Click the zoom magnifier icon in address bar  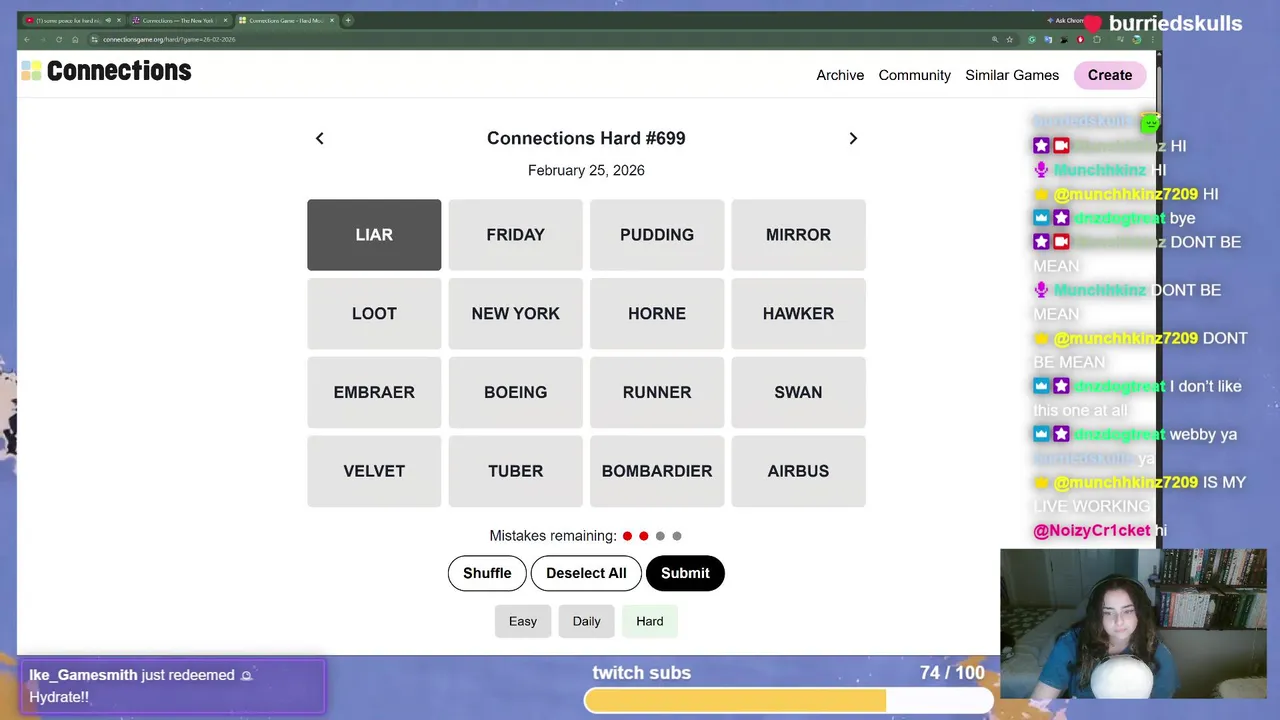point(995,40)
